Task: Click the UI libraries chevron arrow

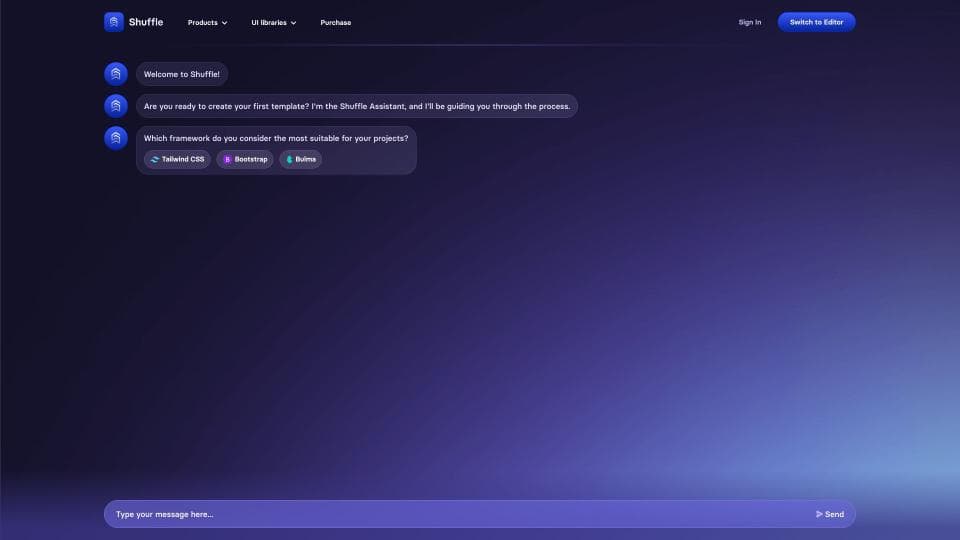Action: pyautogui.click(x=293, y=23)
